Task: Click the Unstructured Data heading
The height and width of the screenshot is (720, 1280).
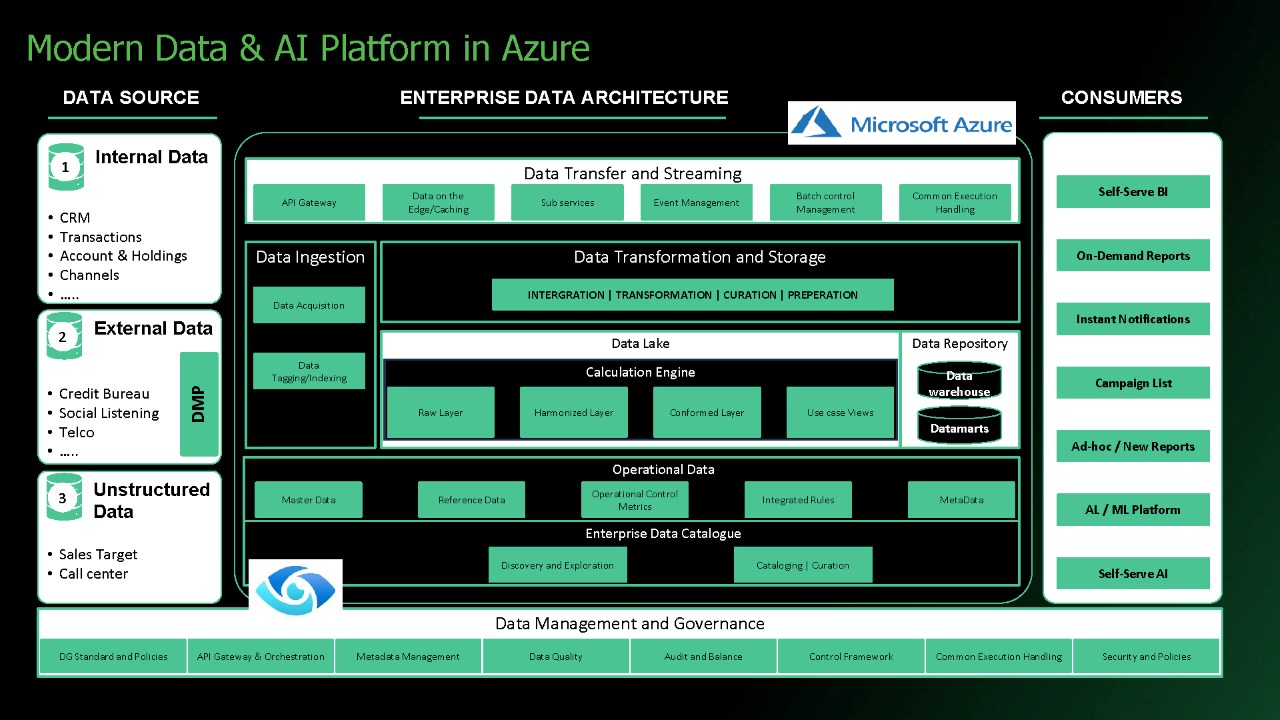Action: point(151,500)
